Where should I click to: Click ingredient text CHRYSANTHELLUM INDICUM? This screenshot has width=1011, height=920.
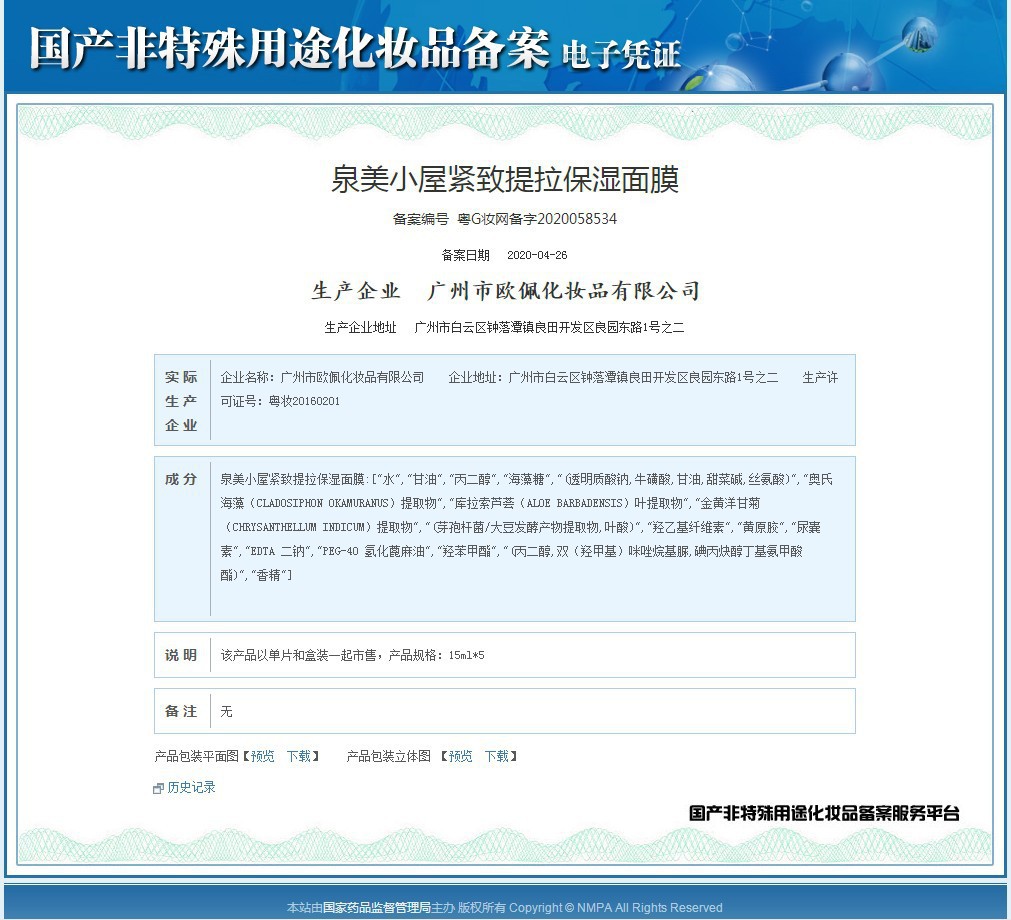(x=299, y=527)
